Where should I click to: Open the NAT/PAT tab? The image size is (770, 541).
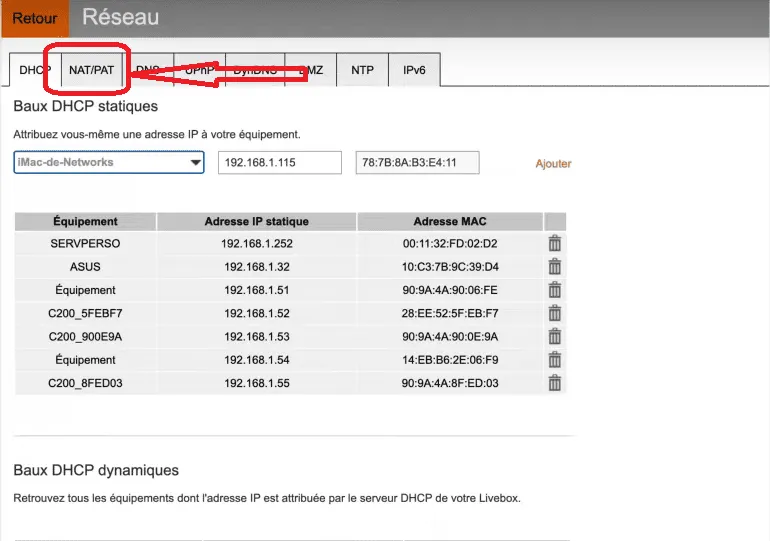(x=91, y=70)
